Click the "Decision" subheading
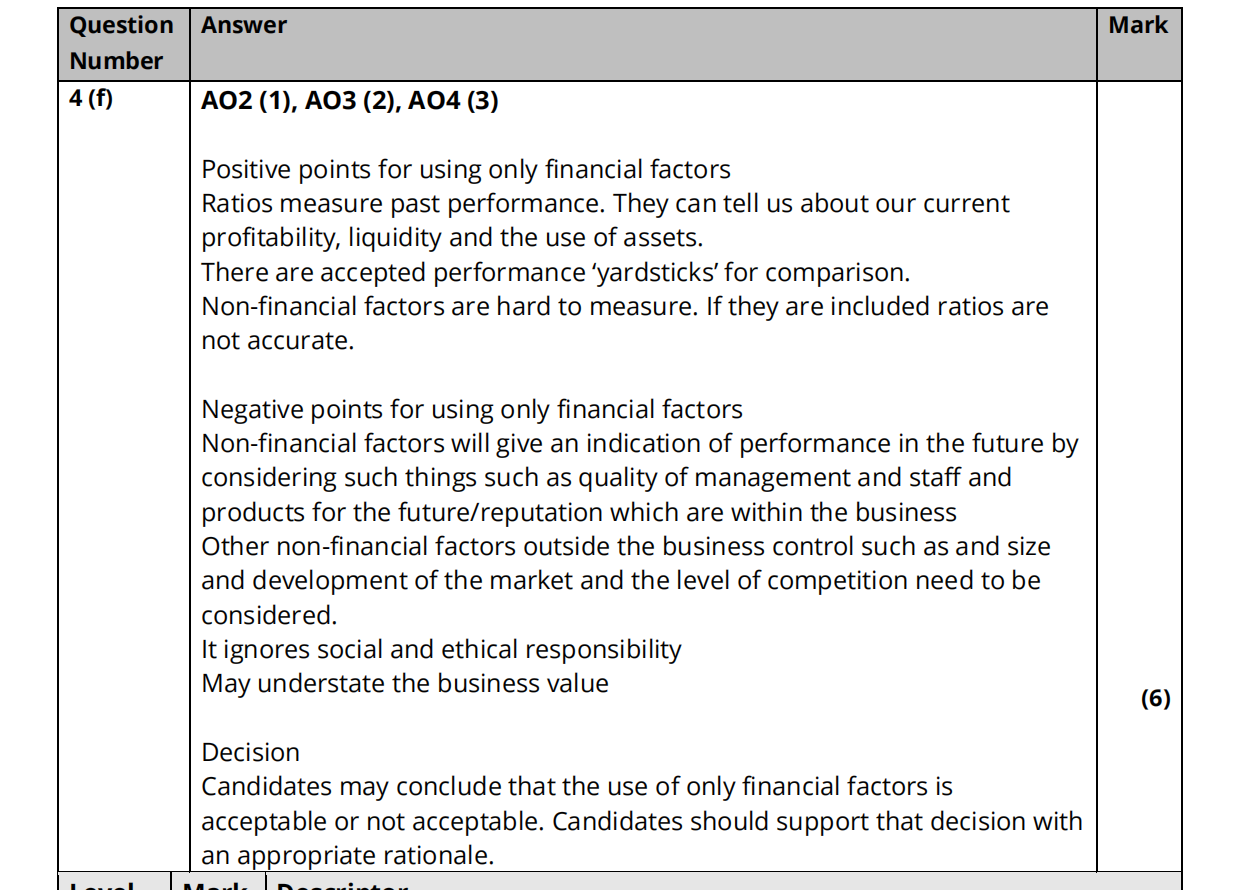1242x890 pixels. tap(250, 753)
